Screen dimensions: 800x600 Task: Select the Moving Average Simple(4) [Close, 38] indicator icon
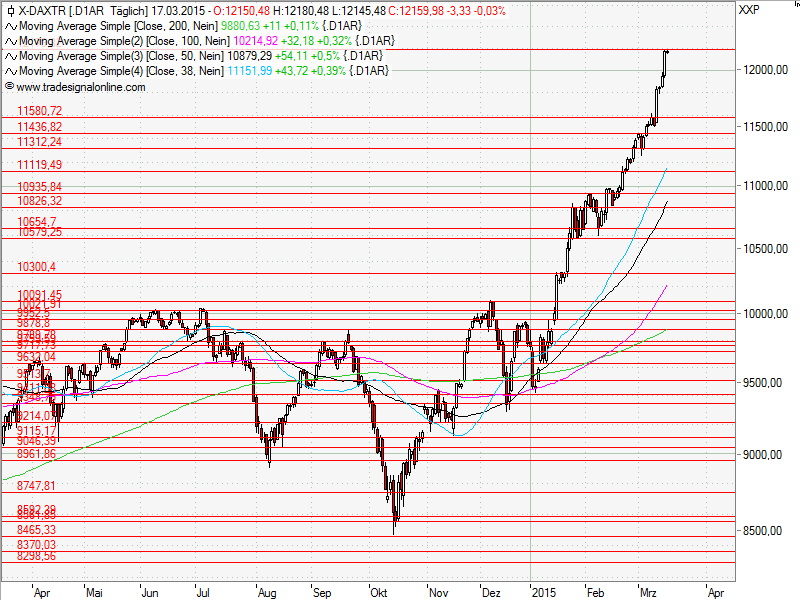(10, 71)
